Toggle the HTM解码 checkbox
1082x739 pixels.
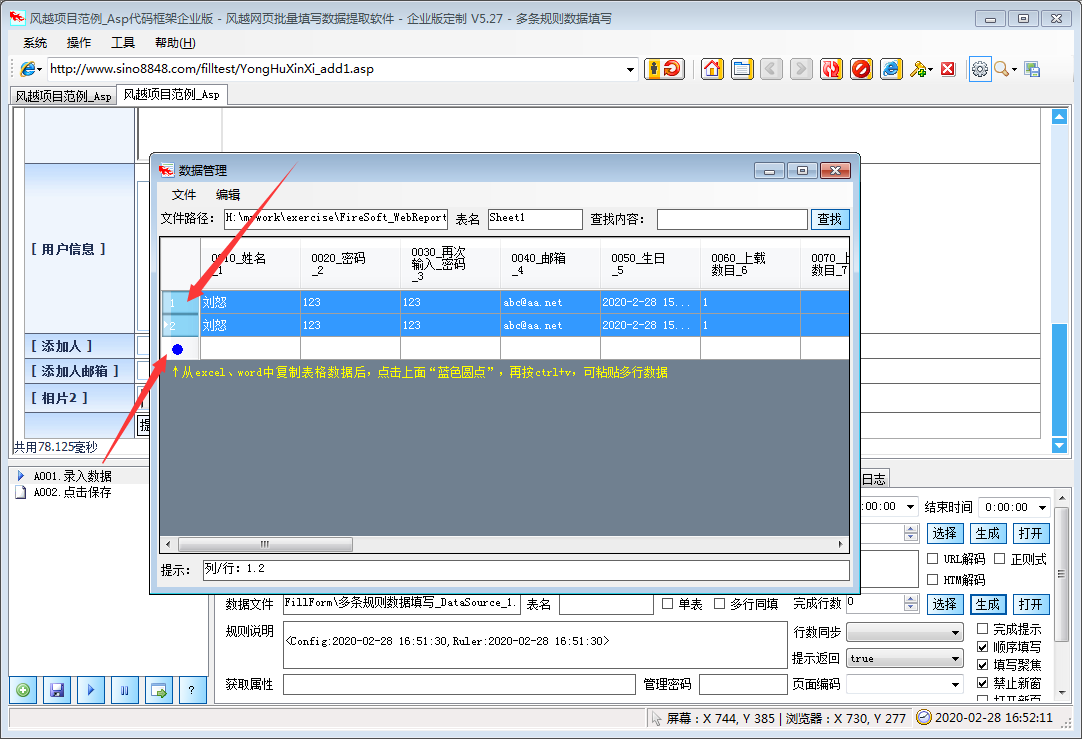(932, 579)
